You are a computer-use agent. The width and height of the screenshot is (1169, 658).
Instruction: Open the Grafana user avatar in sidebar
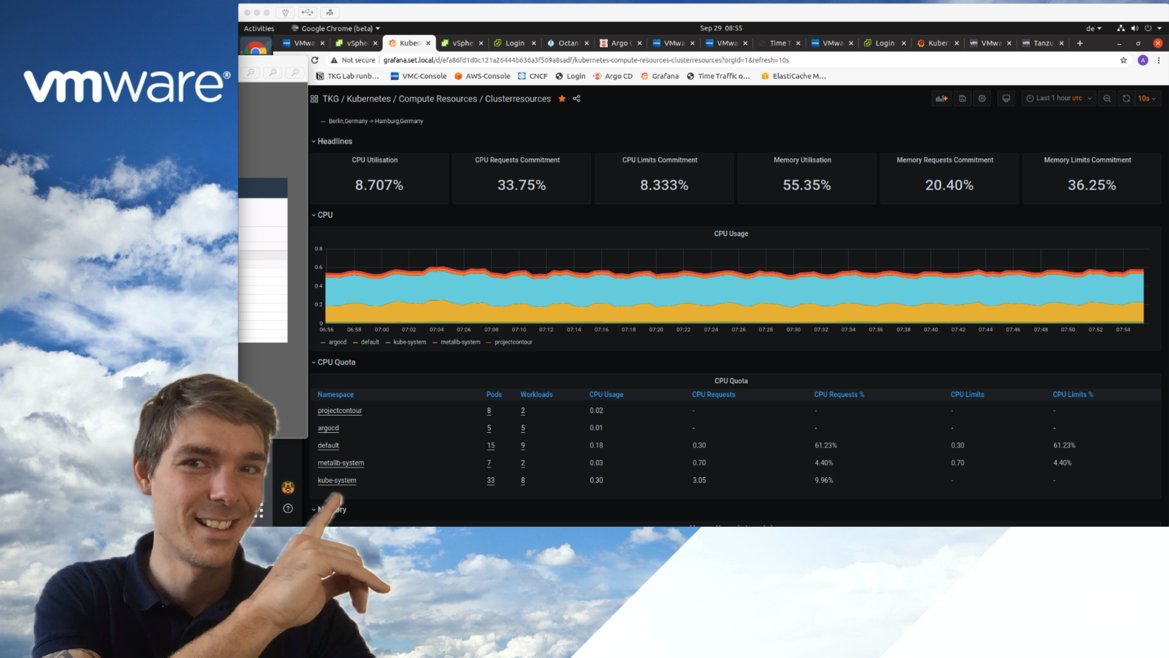[x=288, y=487]
